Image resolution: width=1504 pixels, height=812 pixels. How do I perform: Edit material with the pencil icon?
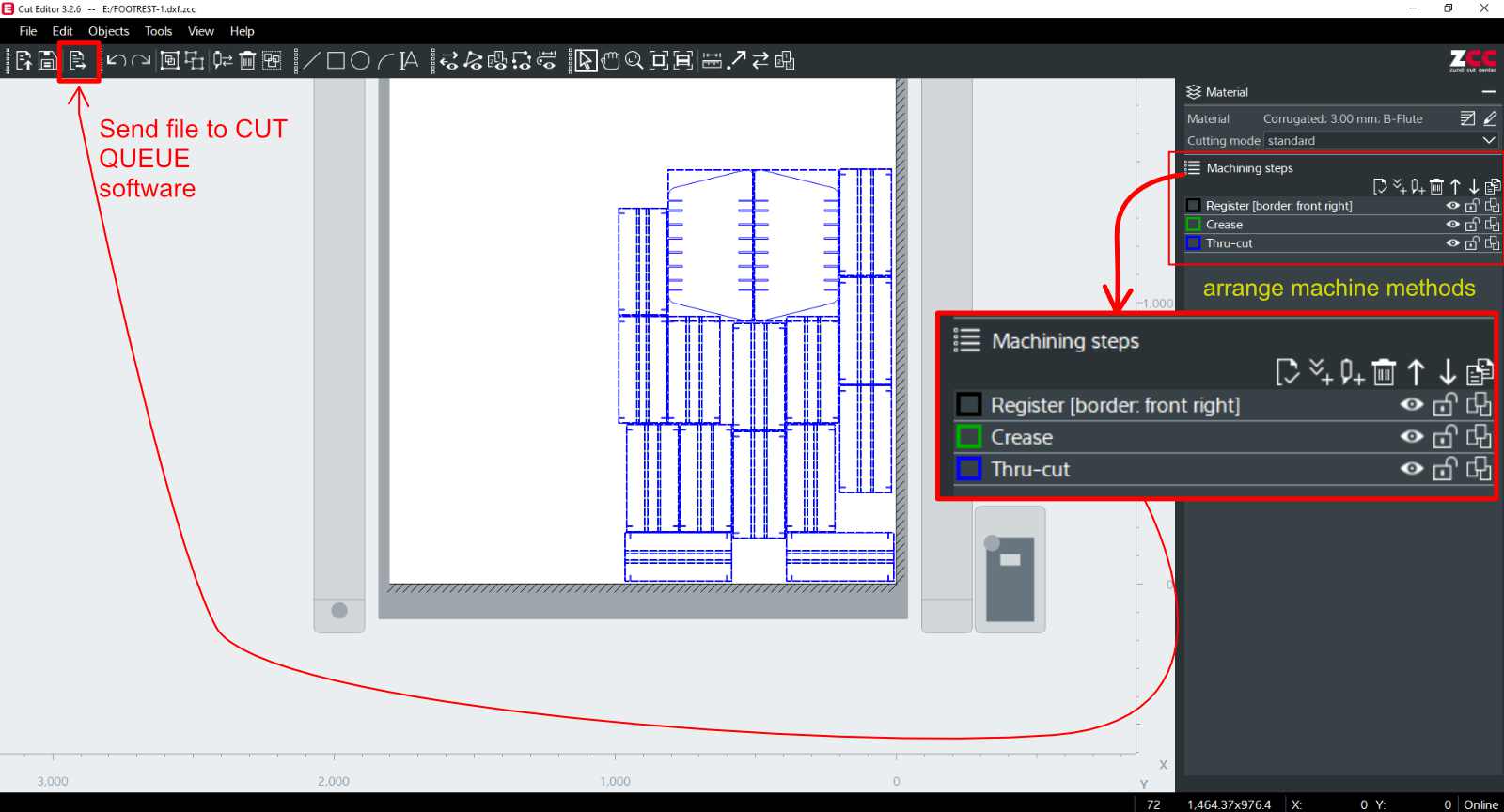(x=1490, y=118)
